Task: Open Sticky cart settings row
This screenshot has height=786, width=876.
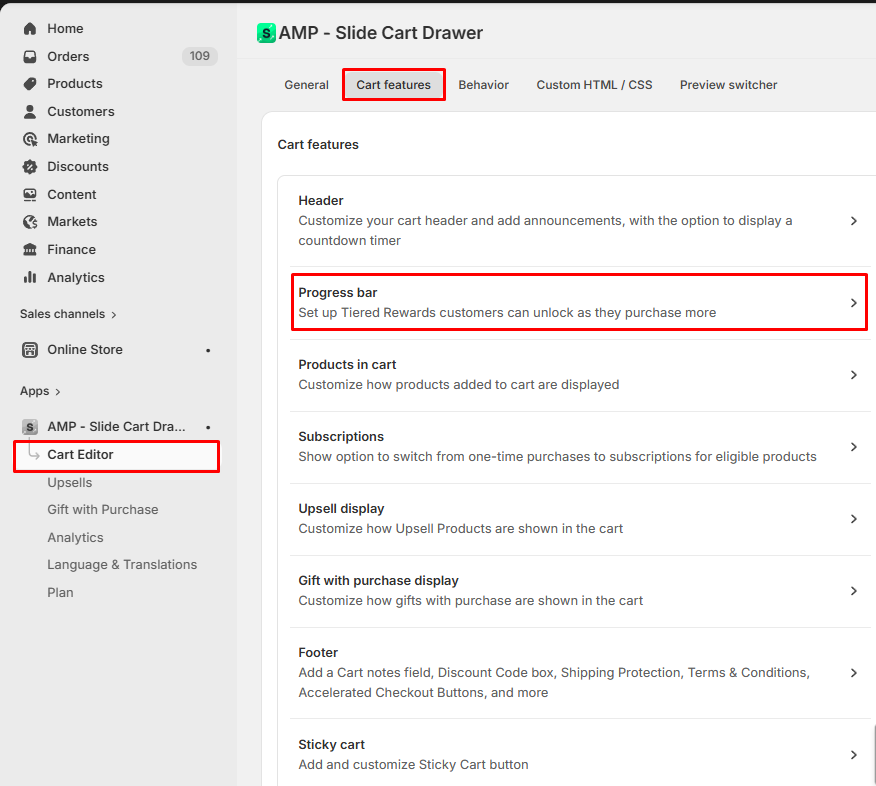Action: click(x=580, y=754)
